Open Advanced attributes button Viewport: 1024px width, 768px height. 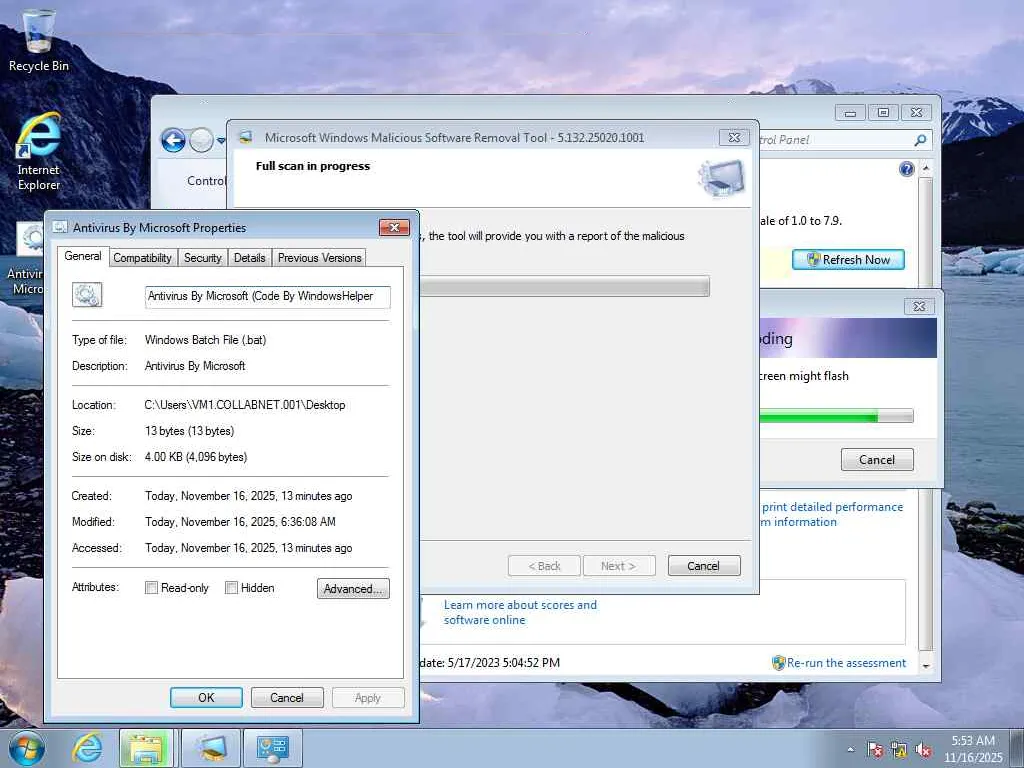point(353,588)
